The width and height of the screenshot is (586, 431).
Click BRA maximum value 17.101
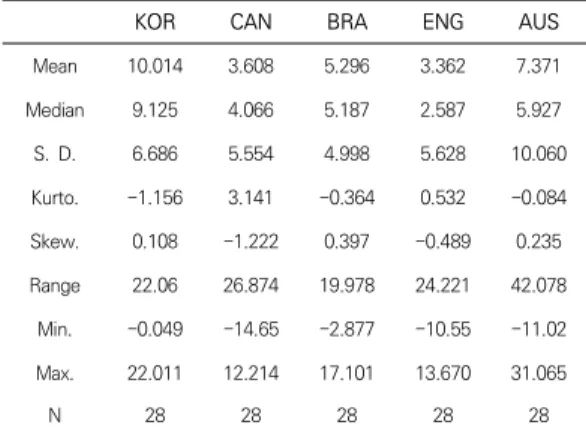[346, 373]
